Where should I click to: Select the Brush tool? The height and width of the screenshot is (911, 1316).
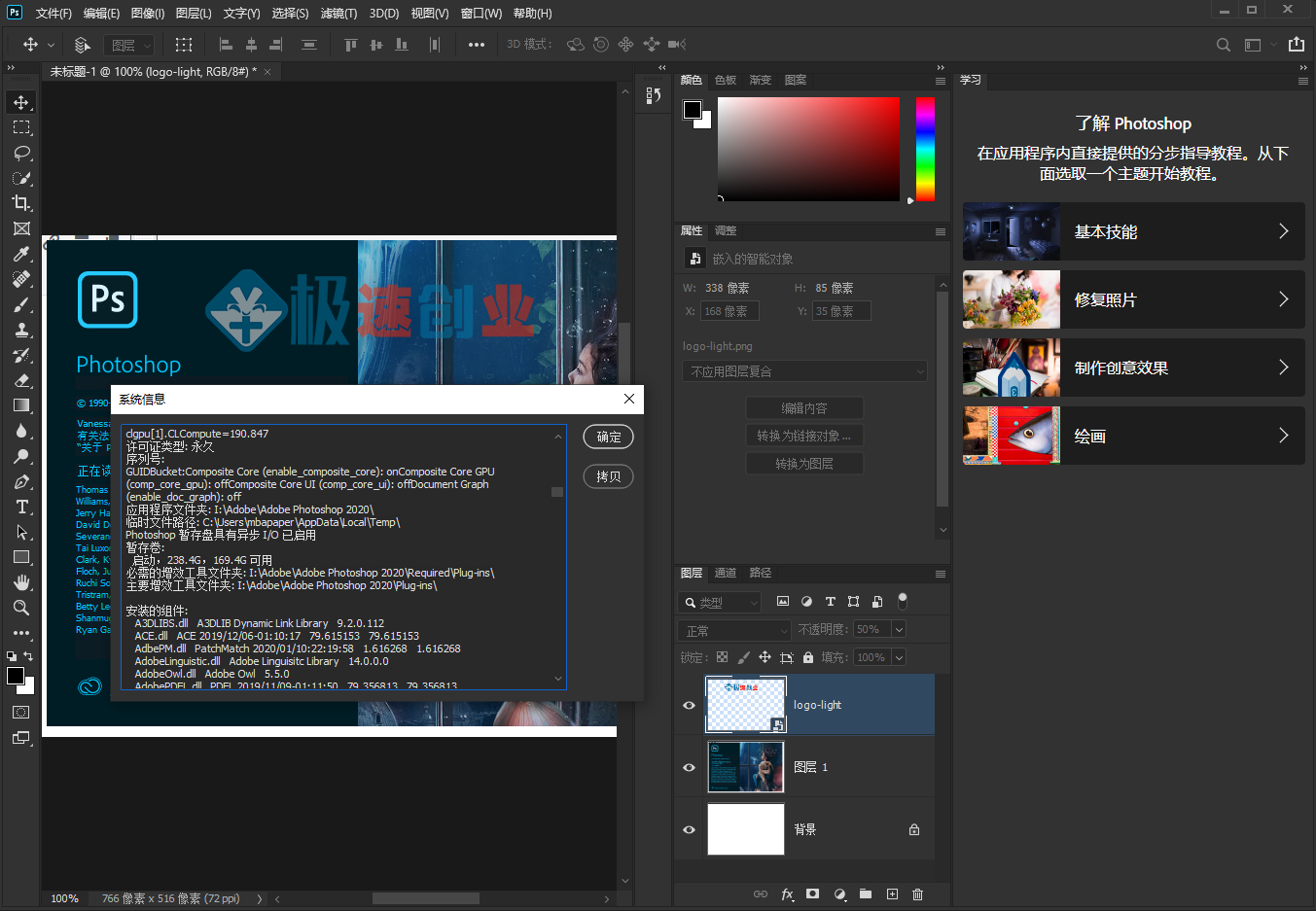pos(20,304)
